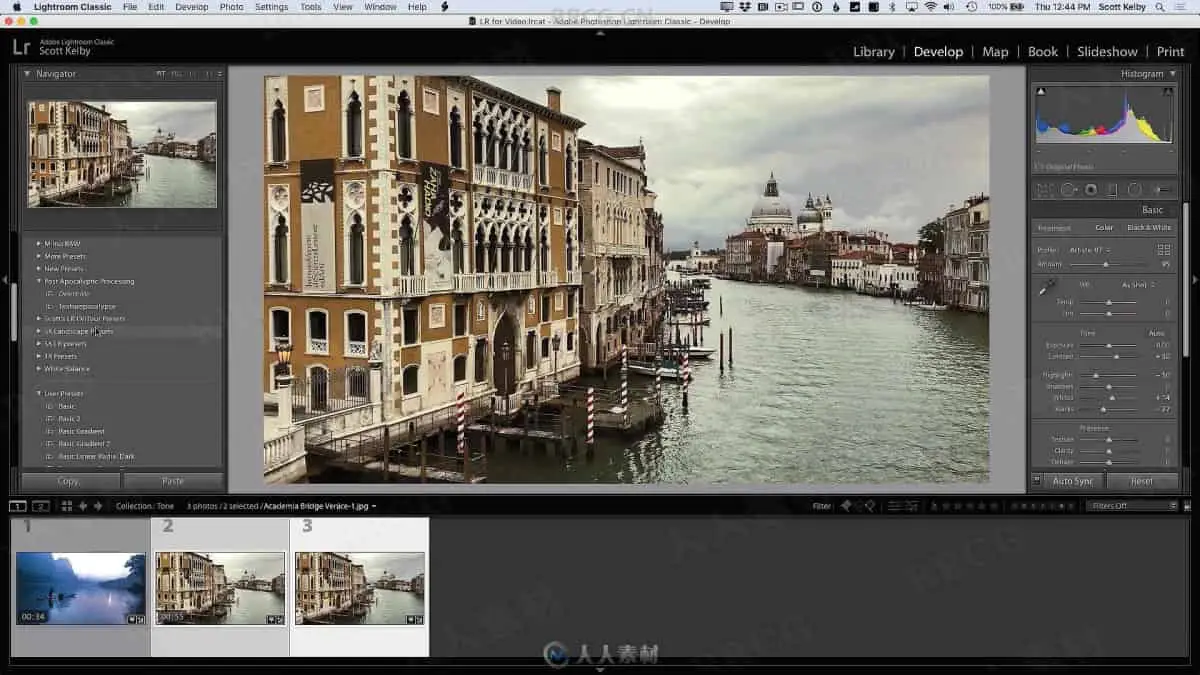Image resolution: width=1200 pixels, height=675 pixels.
Task: Select the Crop Overlay tool
Action: [1046, 190]
